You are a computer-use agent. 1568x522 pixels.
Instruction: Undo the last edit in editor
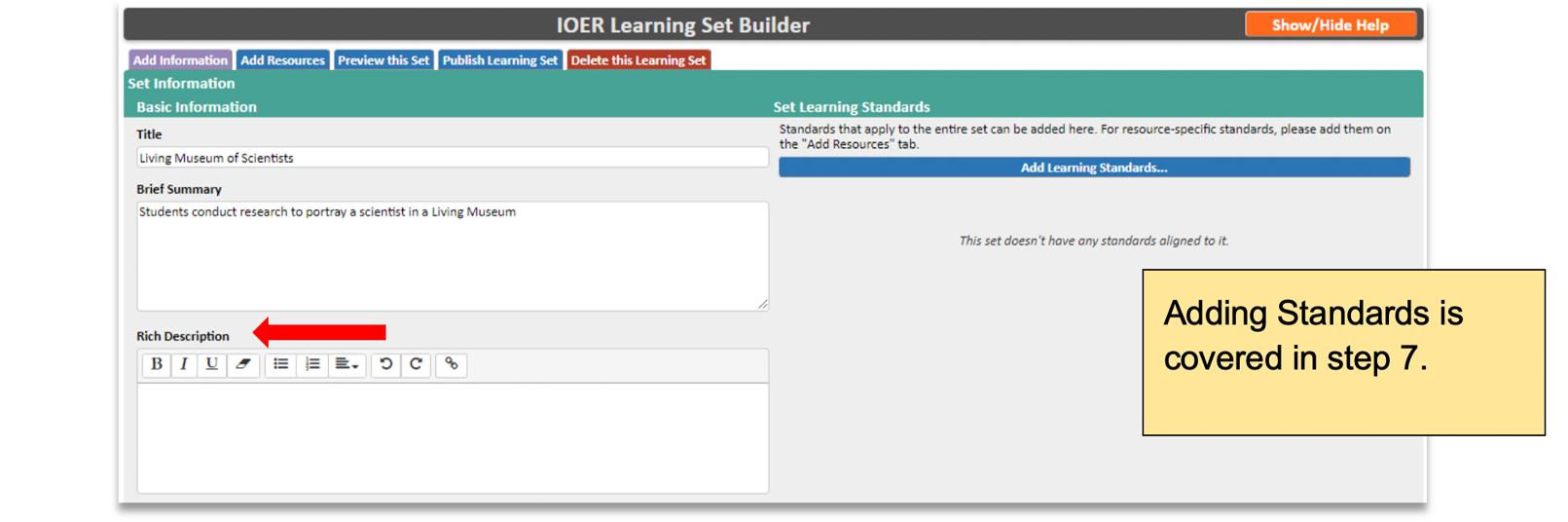coord(386,364)
